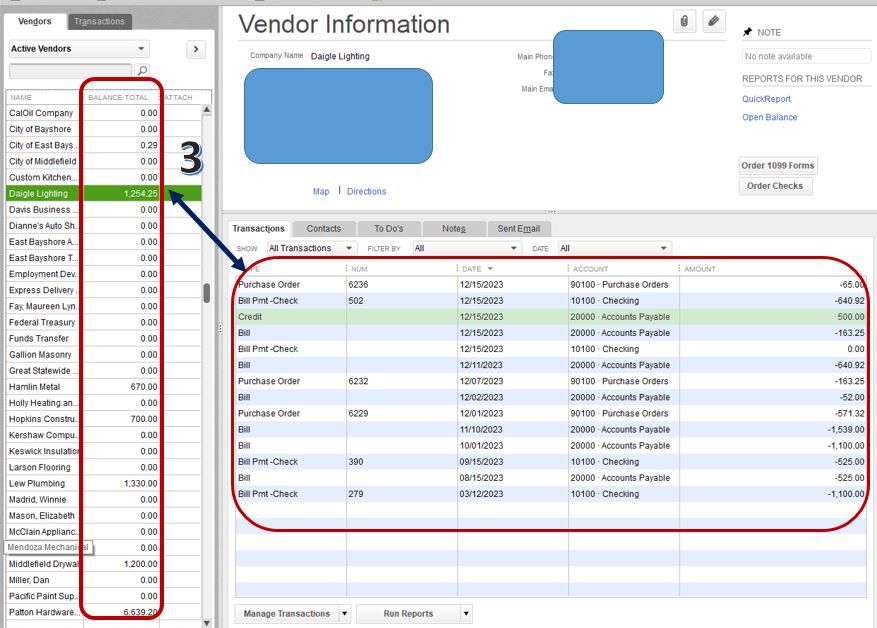The width and height of the screenshot is (877, 628).
Task: Click the Run Reports button
Action: tap(408, 613)
